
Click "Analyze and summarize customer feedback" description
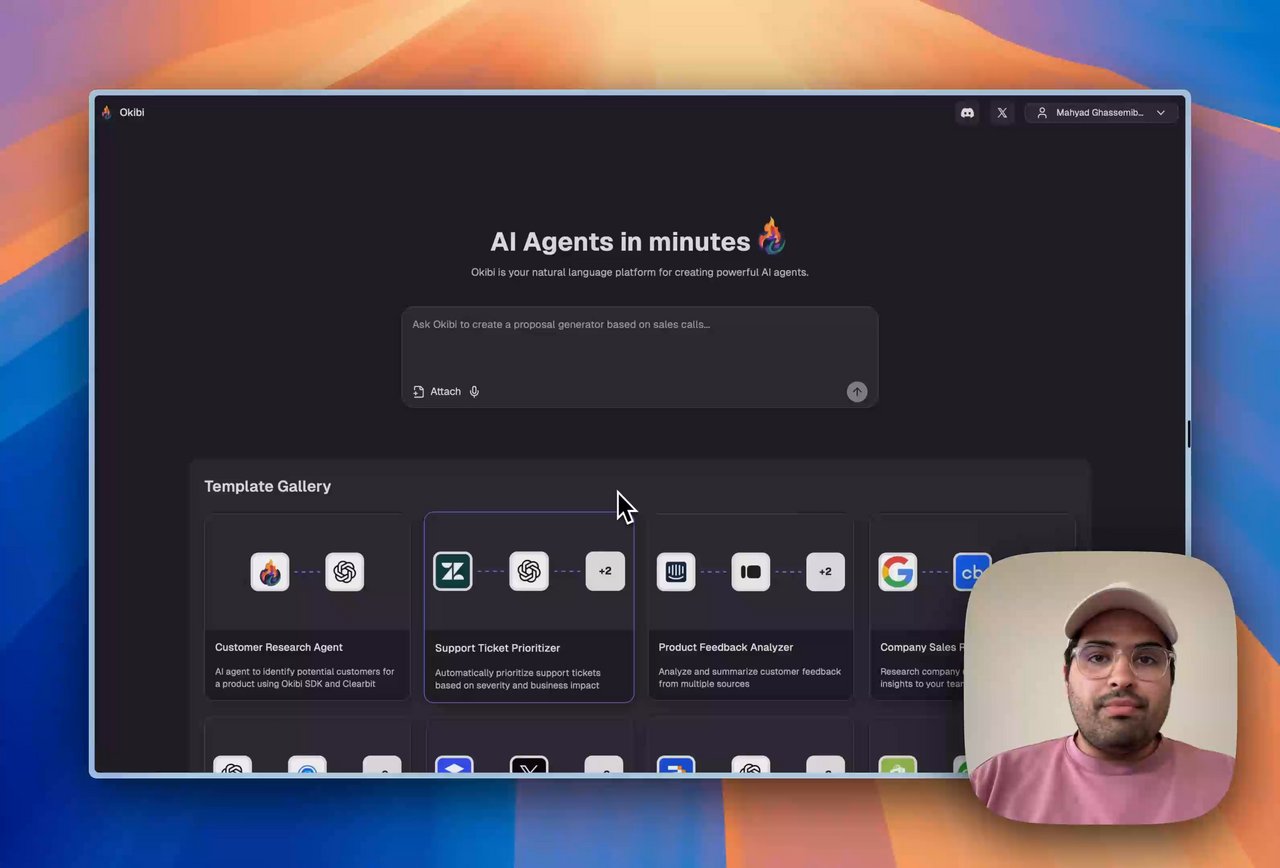(750, 678)
